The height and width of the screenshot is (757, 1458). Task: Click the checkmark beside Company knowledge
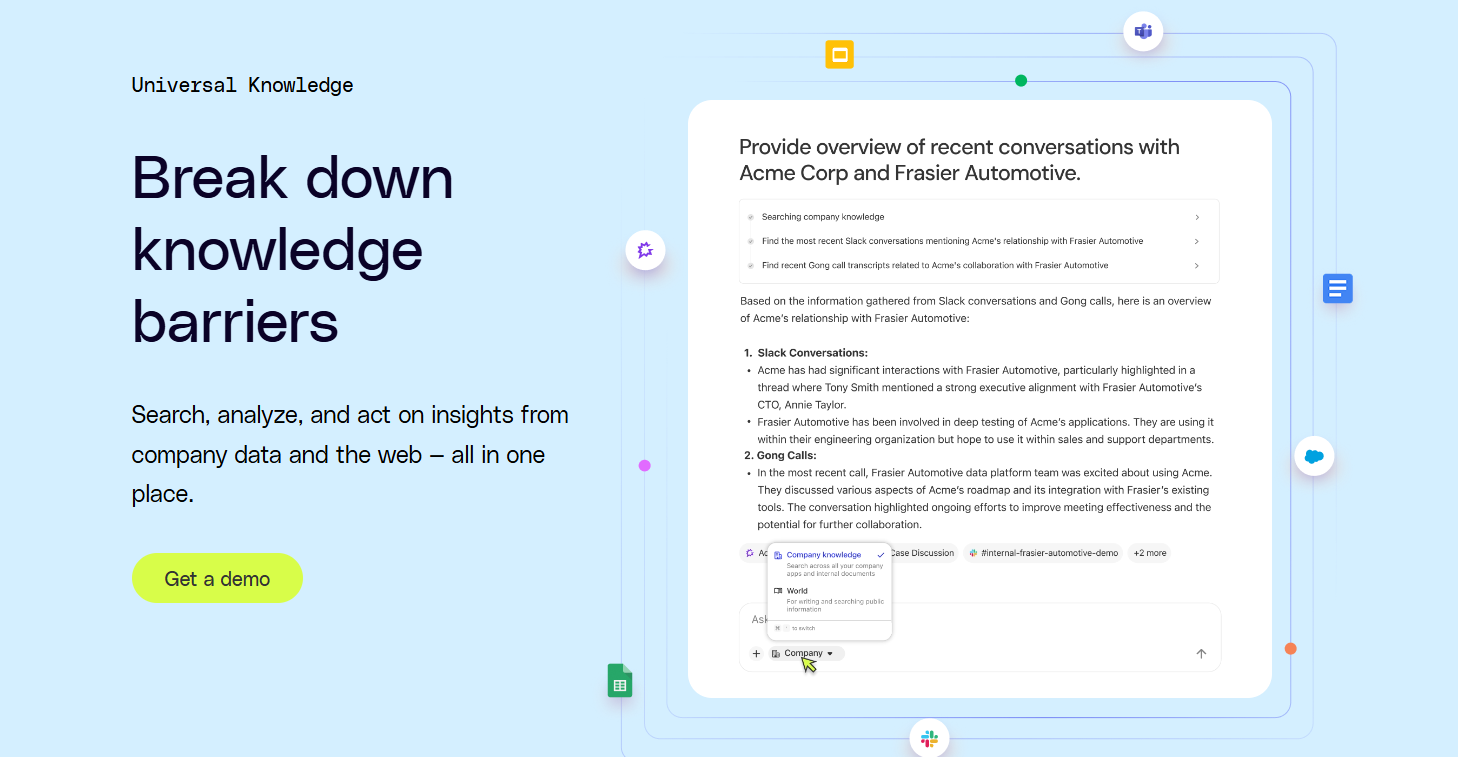pyautogui.click(x=881, y=555)
